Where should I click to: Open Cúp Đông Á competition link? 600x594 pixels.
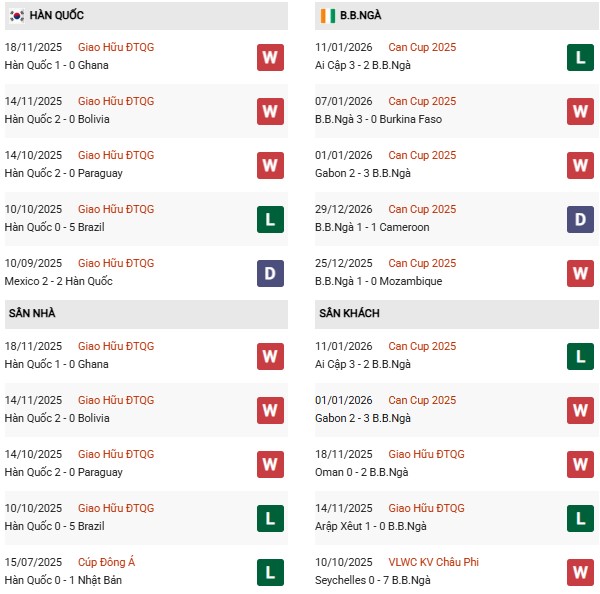(106, 562)
